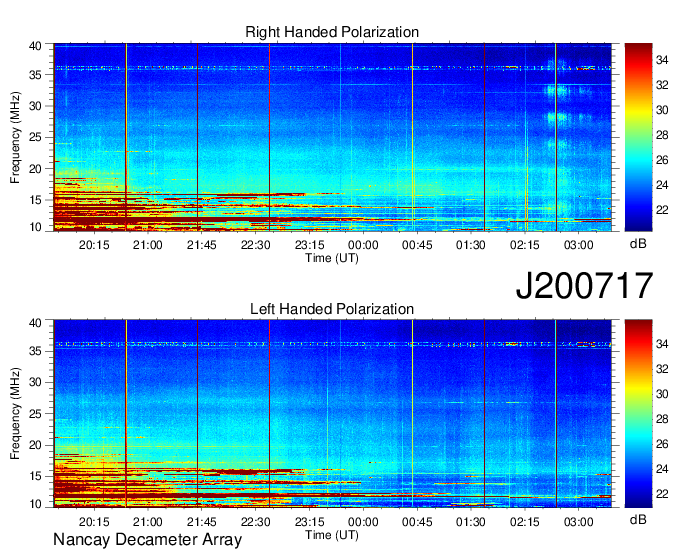The image size is (680, 552).
Task: Click the 22:30 time tick of the left-handed plot
Action: coord(255,522)
